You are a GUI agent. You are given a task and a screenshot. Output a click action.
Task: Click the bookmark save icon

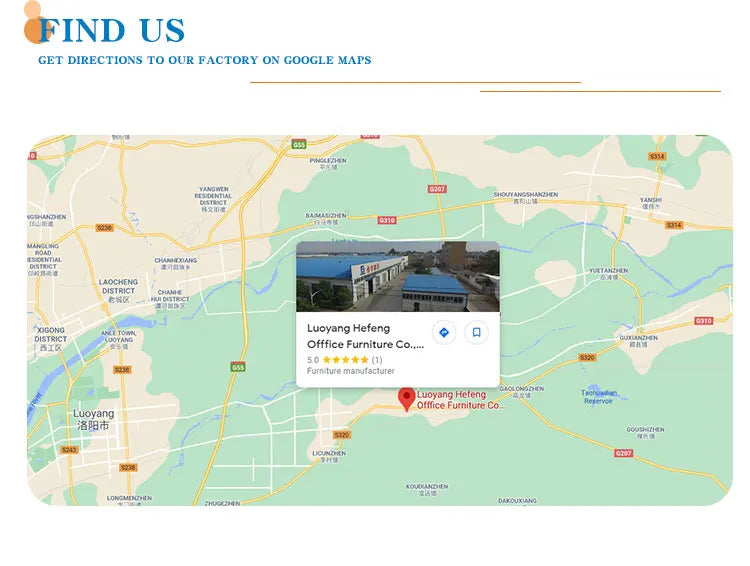point(476,333)
